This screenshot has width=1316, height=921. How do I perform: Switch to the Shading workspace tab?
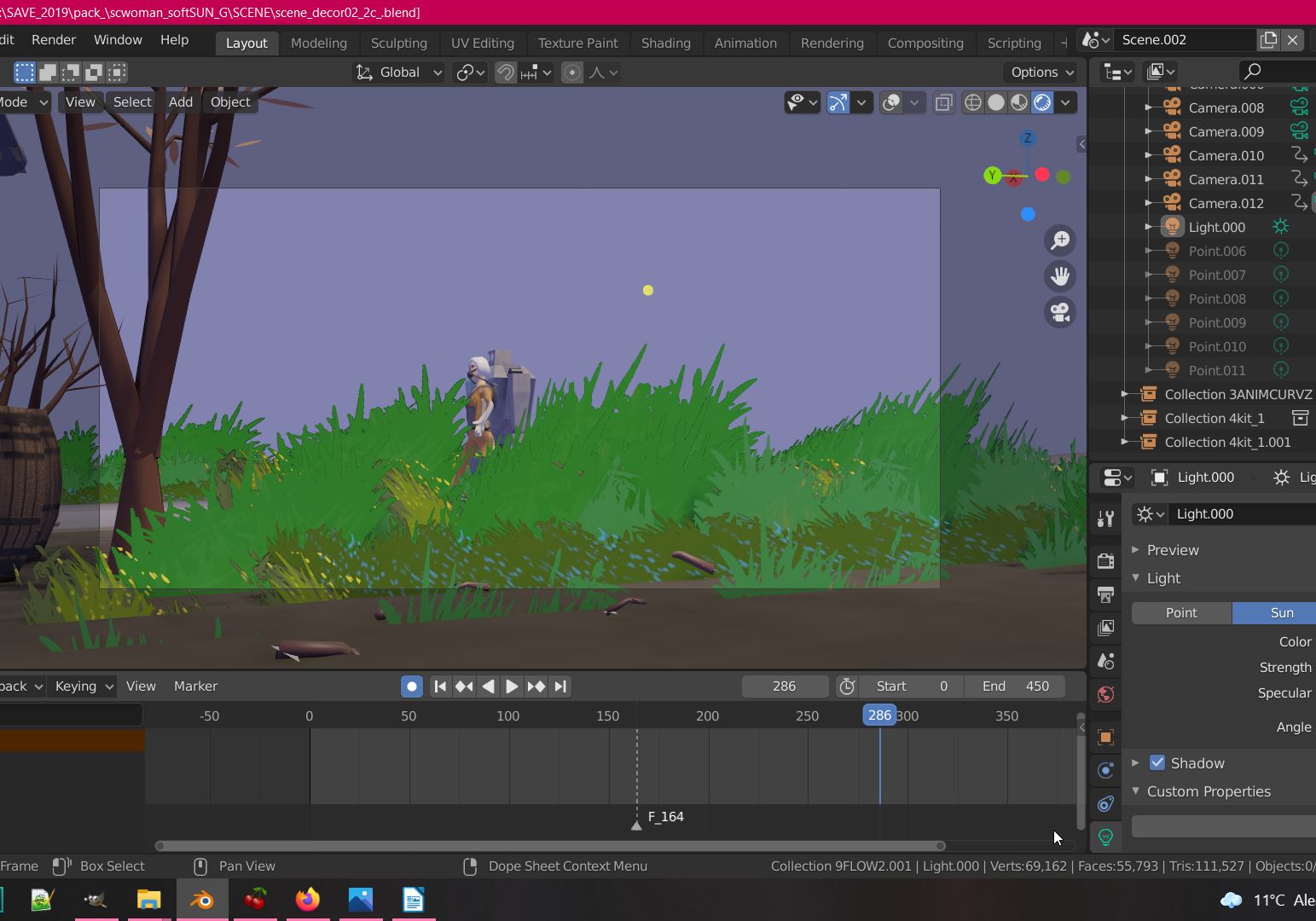point(665,43)
